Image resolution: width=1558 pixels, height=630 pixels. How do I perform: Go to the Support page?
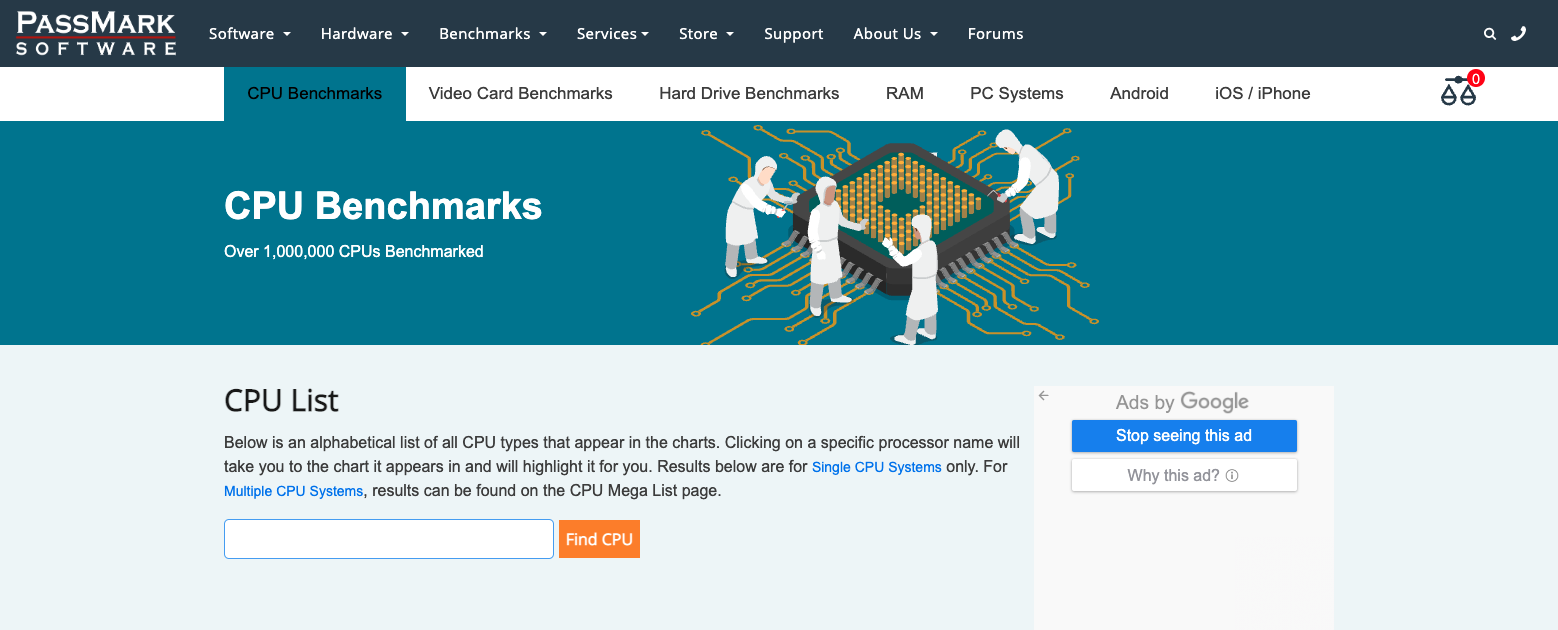coord(794,34)
